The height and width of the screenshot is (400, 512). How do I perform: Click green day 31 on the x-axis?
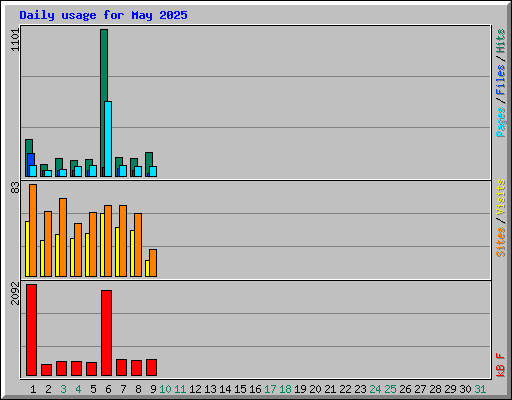(480, 389)
